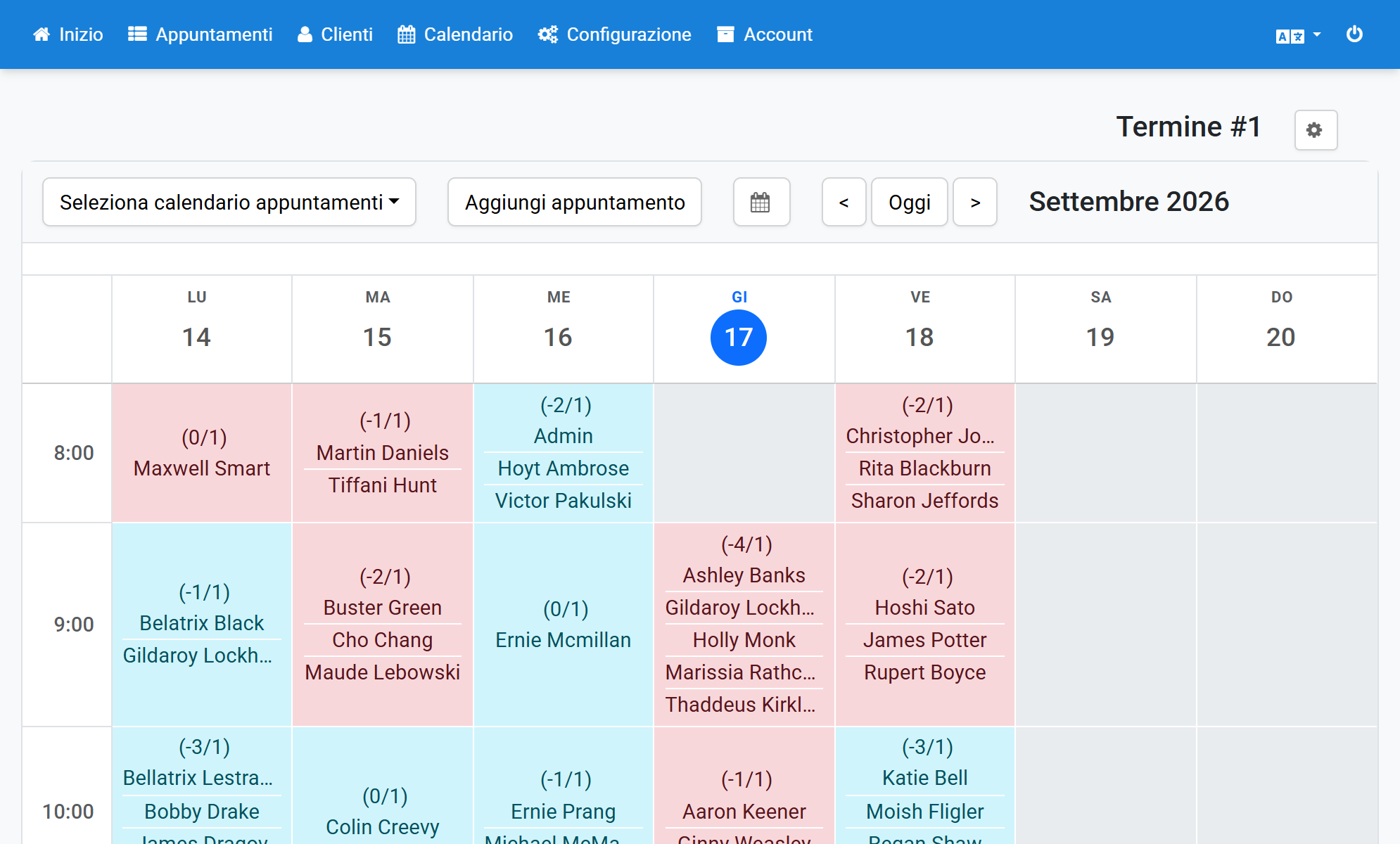Click Ashley Banks appointment
This screenshot has width=1400, height=844.
tap(744, 575)
